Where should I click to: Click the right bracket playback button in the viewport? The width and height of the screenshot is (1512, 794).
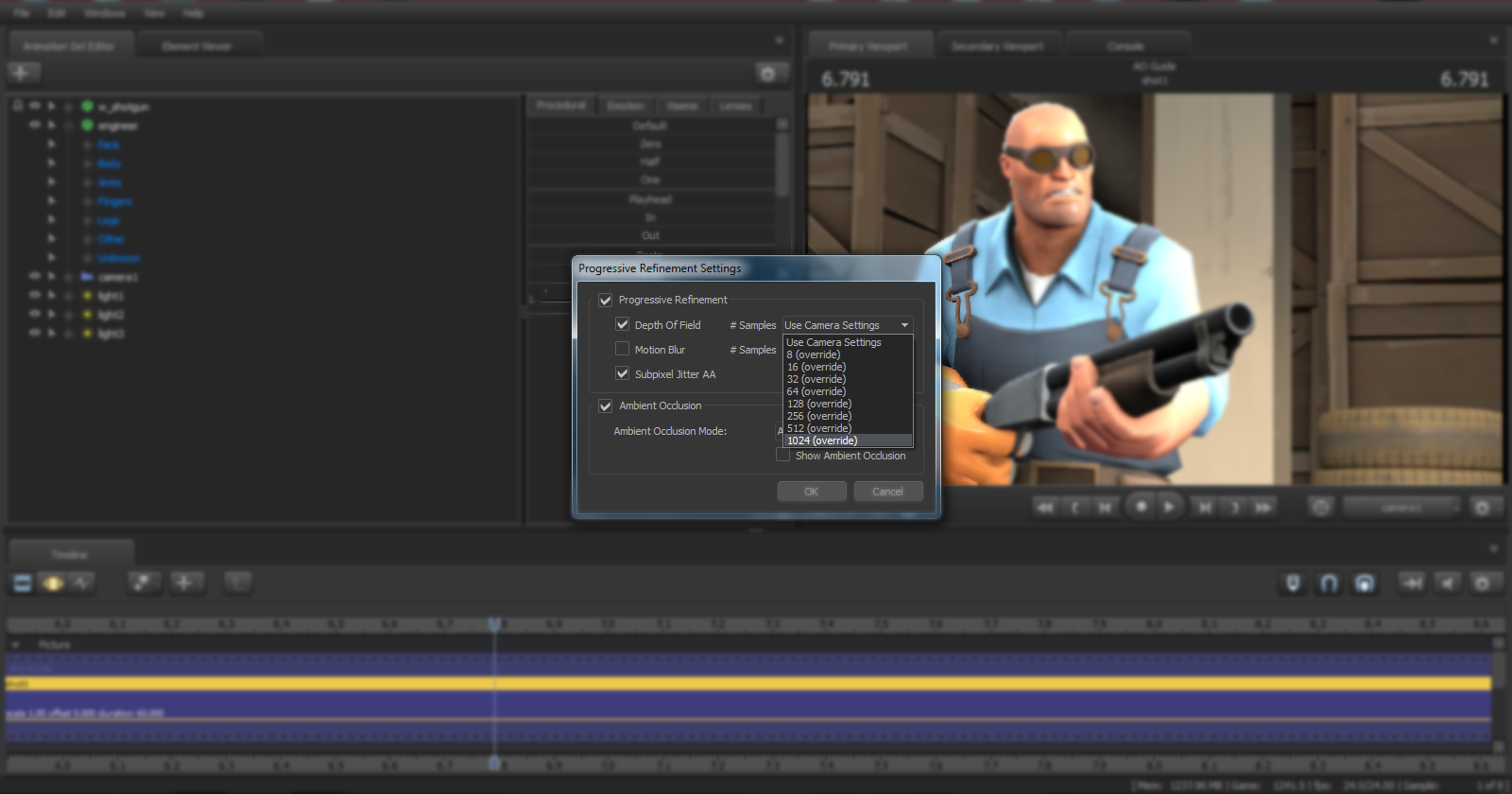coord(1234,508)
